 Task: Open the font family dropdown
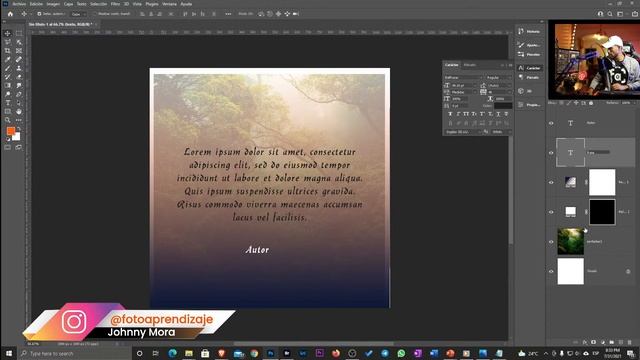click(x=463, y=78)
